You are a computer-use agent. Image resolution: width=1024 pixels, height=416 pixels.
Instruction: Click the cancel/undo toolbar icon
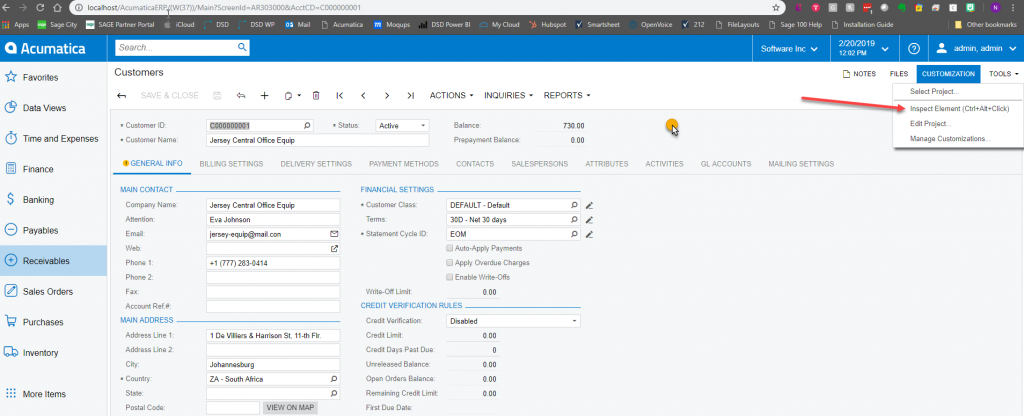[241, 95]
